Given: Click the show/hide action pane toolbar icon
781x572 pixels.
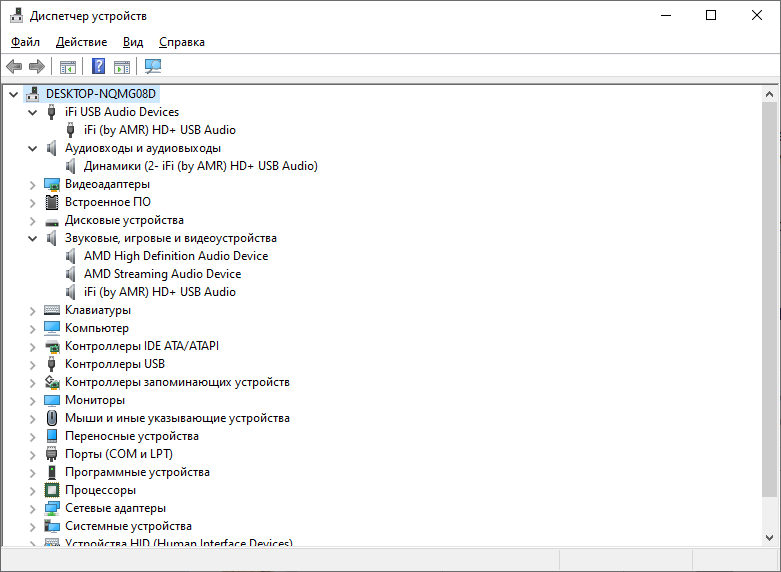Looking at the screenshot, I should 122,66.
